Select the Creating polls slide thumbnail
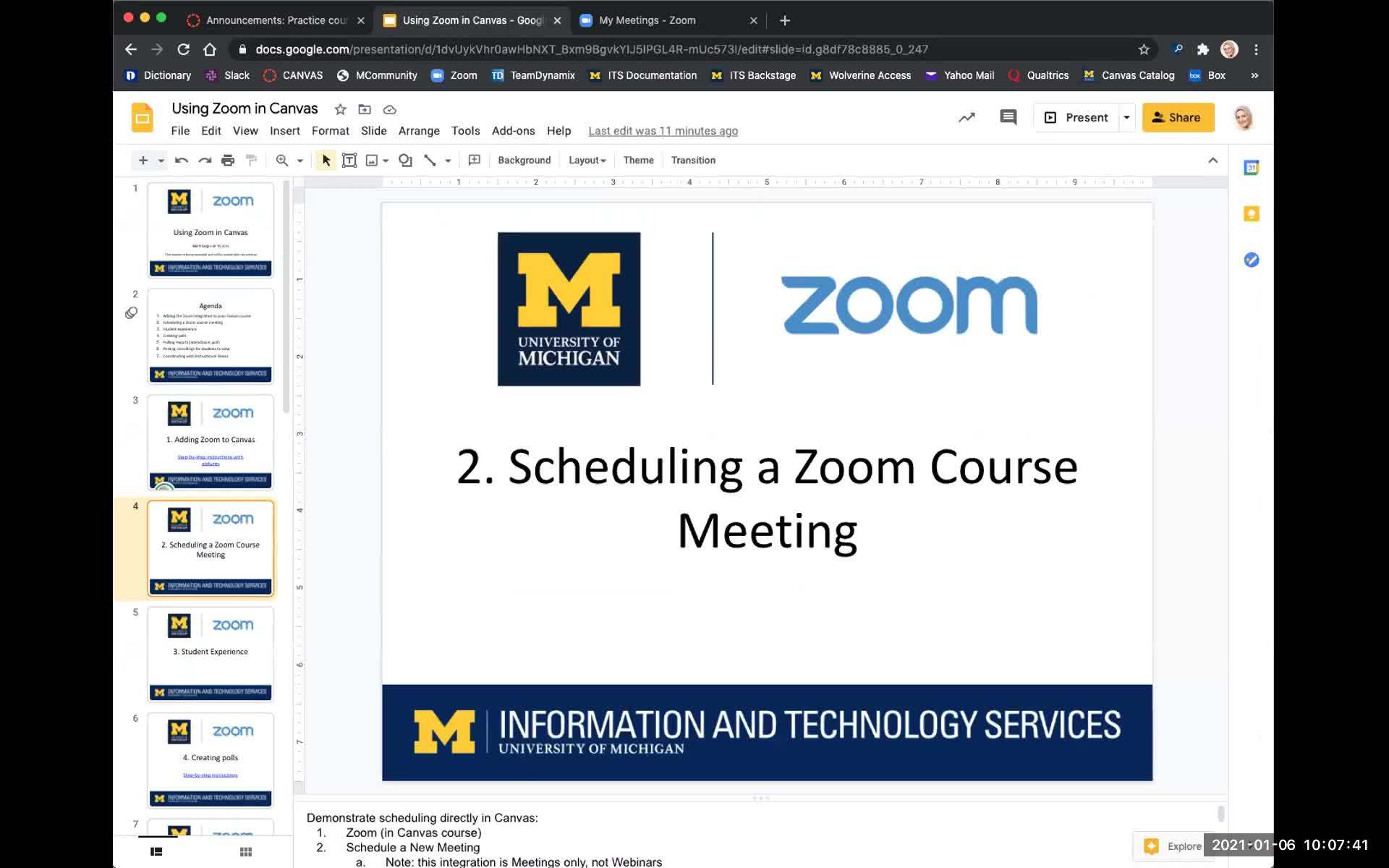Screen dimensions: 1389x868 (x=211, y=760)
